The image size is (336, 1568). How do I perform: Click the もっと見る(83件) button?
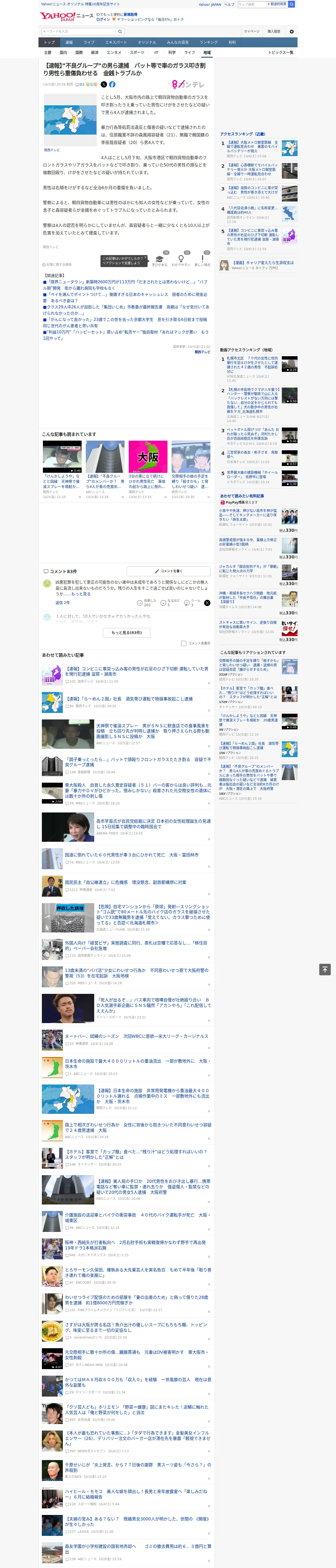click(x=127, y=632)
